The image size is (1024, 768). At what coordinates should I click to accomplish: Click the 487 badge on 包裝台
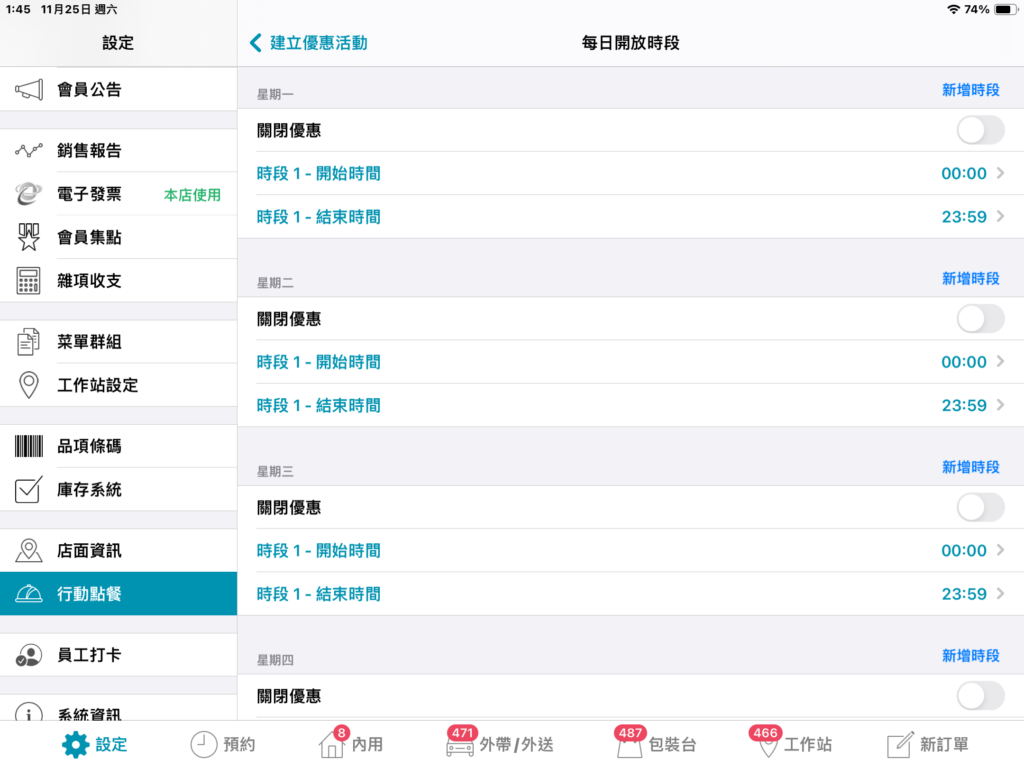point(630,733)
